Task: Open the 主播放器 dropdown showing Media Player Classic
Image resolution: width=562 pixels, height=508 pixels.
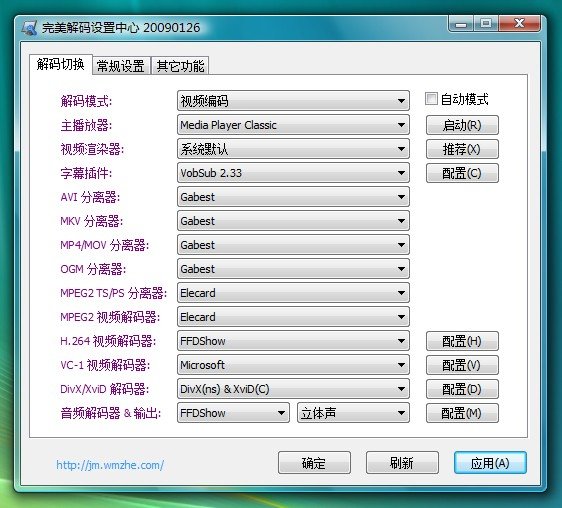Action: (293, 125)
